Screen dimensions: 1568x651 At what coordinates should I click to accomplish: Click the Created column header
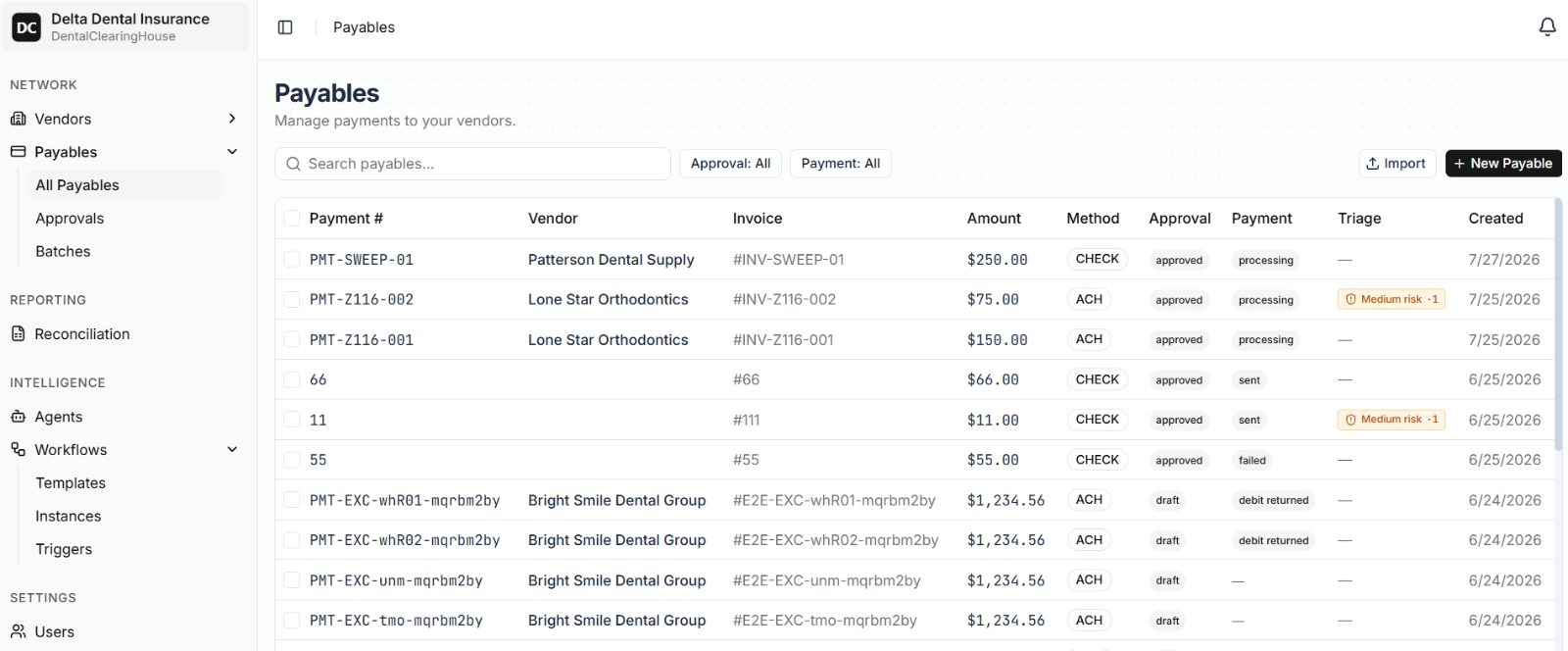click(1495, 219)
